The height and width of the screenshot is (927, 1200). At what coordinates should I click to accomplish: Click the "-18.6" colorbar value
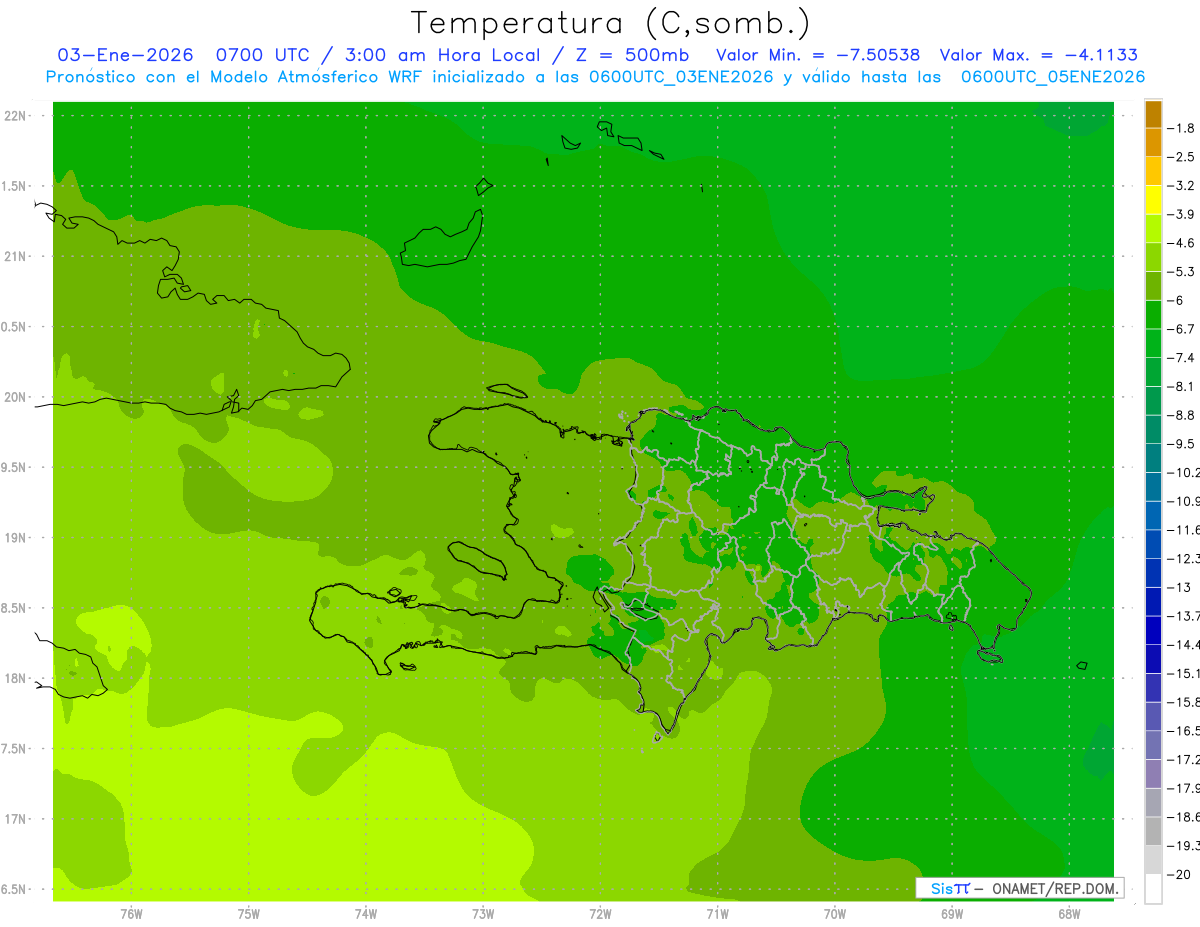(x=1183, y=817)
